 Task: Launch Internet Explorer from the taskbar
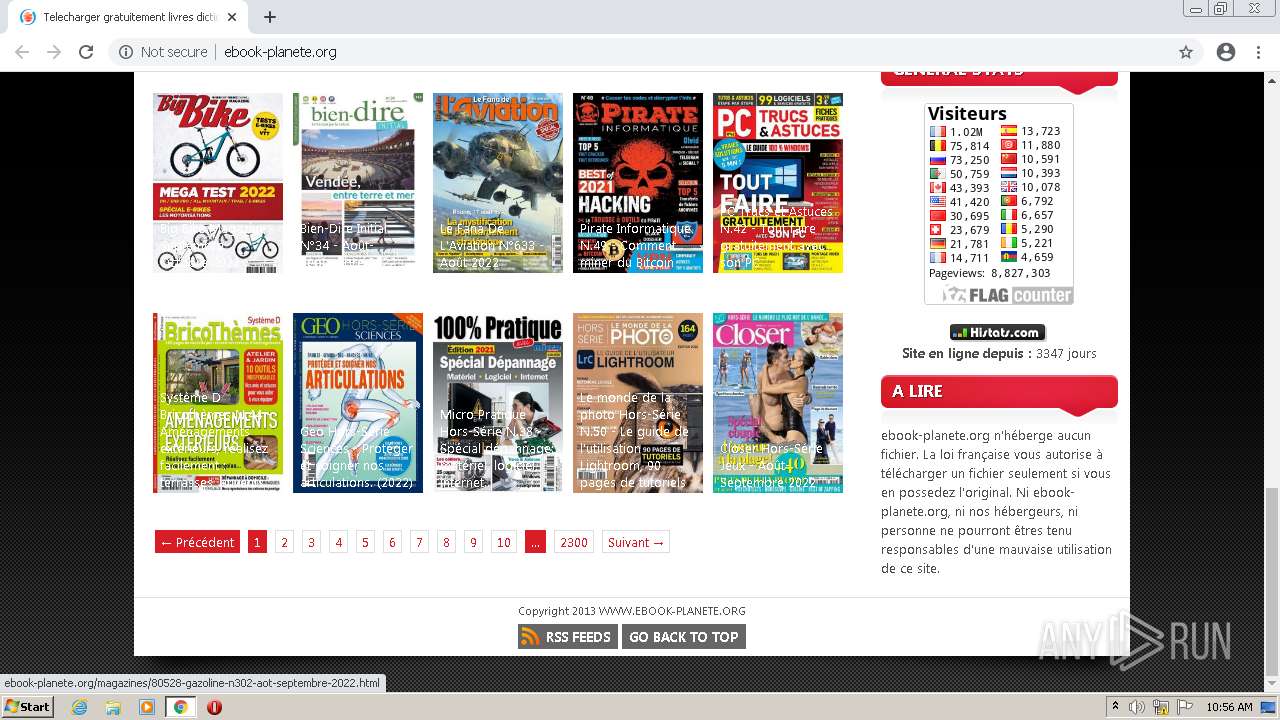click(x=79, y=707)
